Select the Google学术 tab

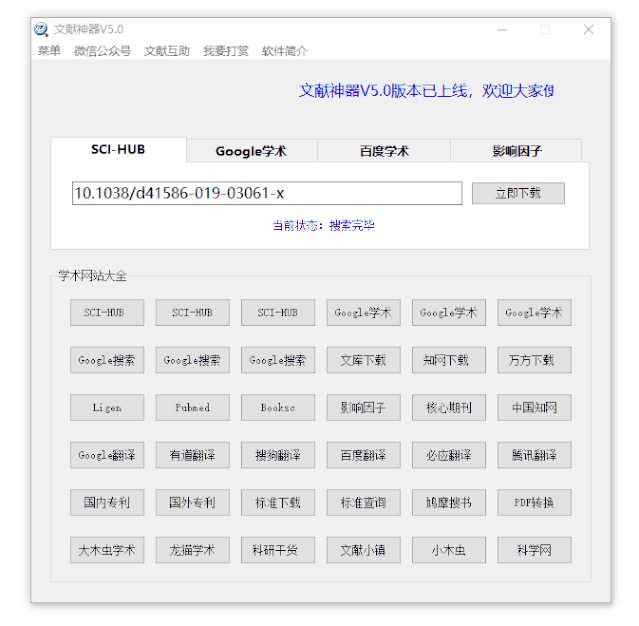click(251, 151)
